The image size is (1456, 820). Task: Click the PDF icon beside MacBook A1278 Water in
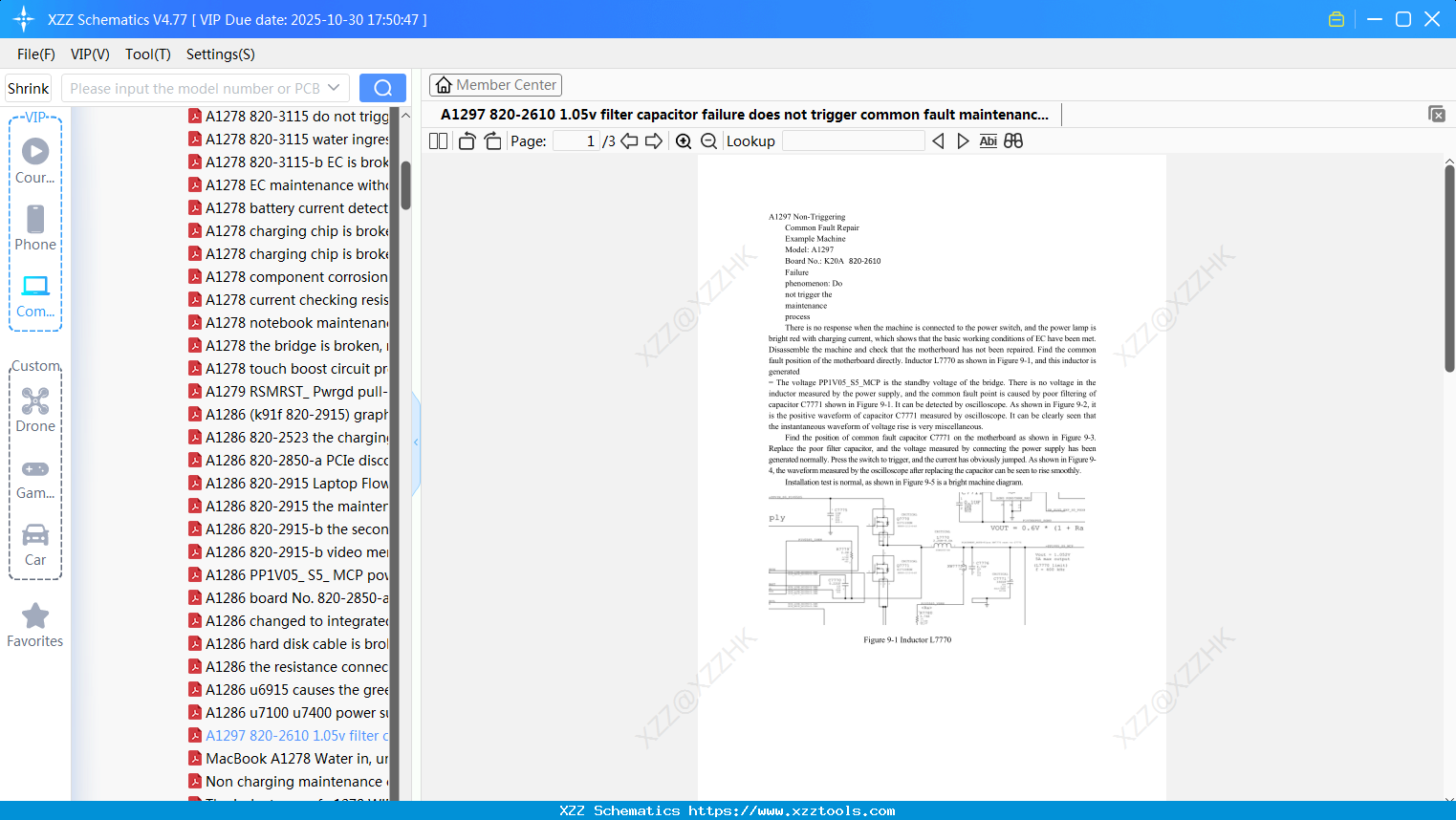click(195, 758)
